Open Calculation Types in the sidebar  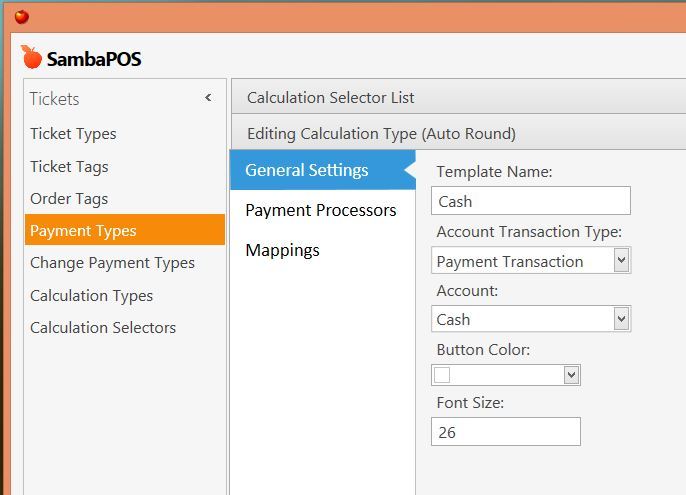[x=91, y=296]
